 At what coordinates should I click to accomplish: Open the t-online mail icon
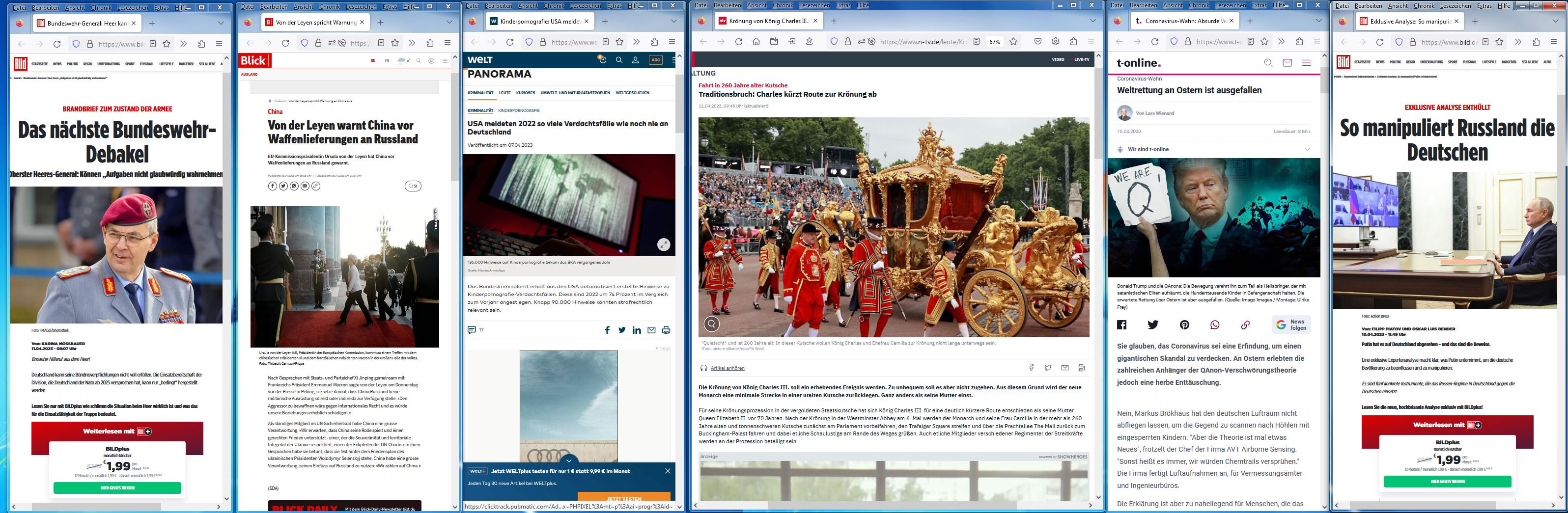[1288, 63]
